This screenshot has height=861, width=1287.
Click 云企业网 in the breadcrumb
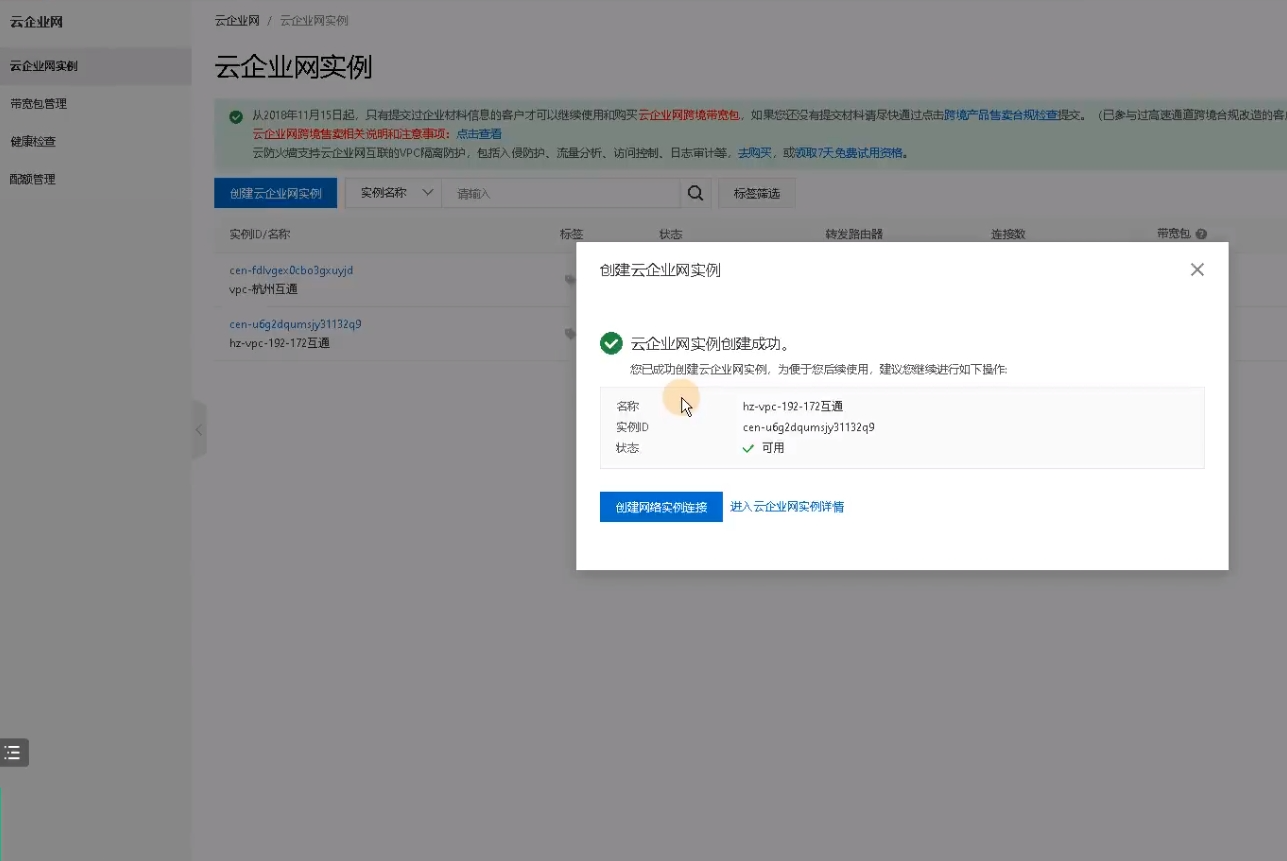237,19
